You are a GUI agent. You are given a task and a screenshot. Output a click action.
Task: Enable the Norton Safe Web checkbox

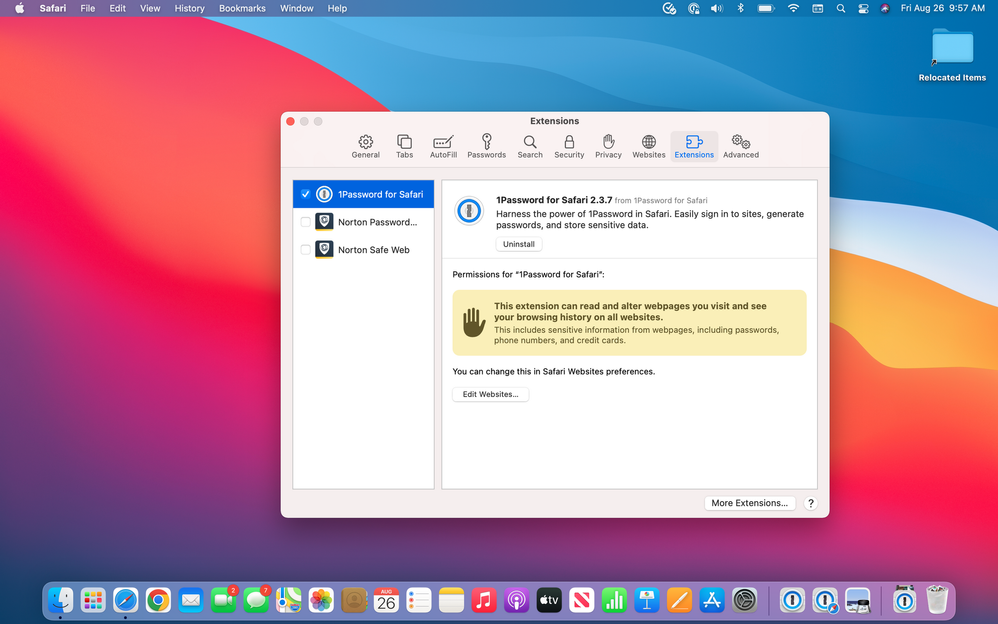[306, 250]
